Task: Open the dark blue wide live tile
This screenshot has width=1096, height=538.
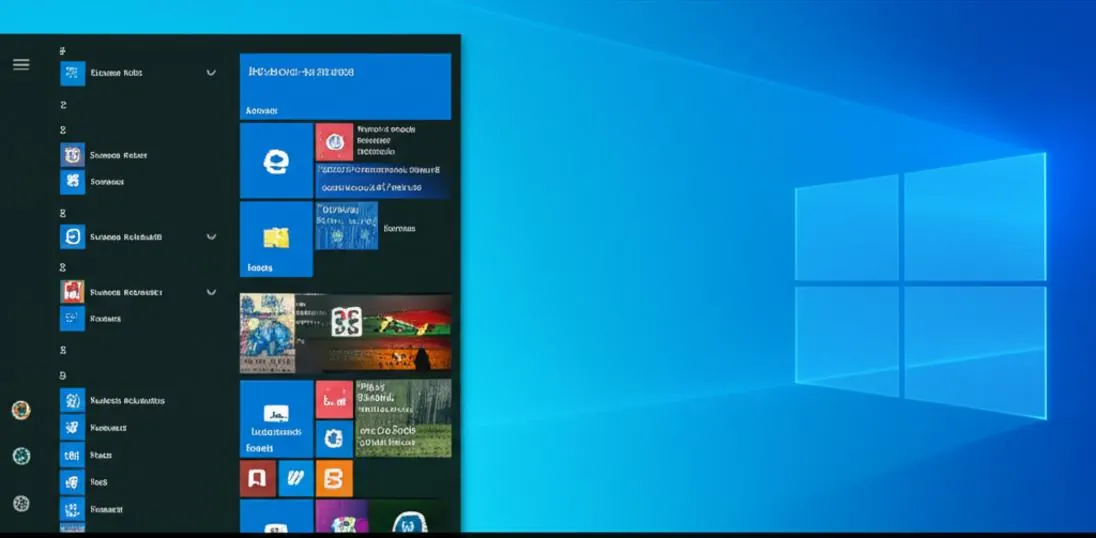Action: 381,180
